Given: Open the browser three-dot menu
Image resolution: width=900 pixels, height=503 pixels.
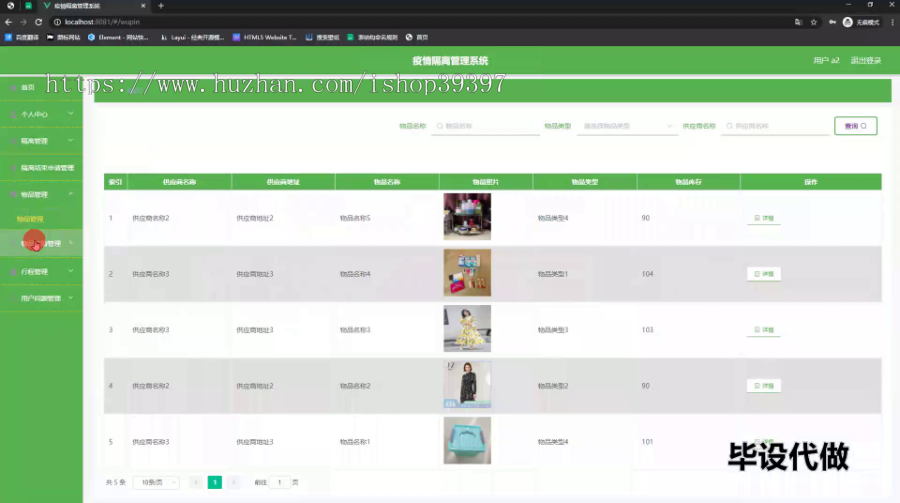Looking at the screenshot, I should 892,22.
